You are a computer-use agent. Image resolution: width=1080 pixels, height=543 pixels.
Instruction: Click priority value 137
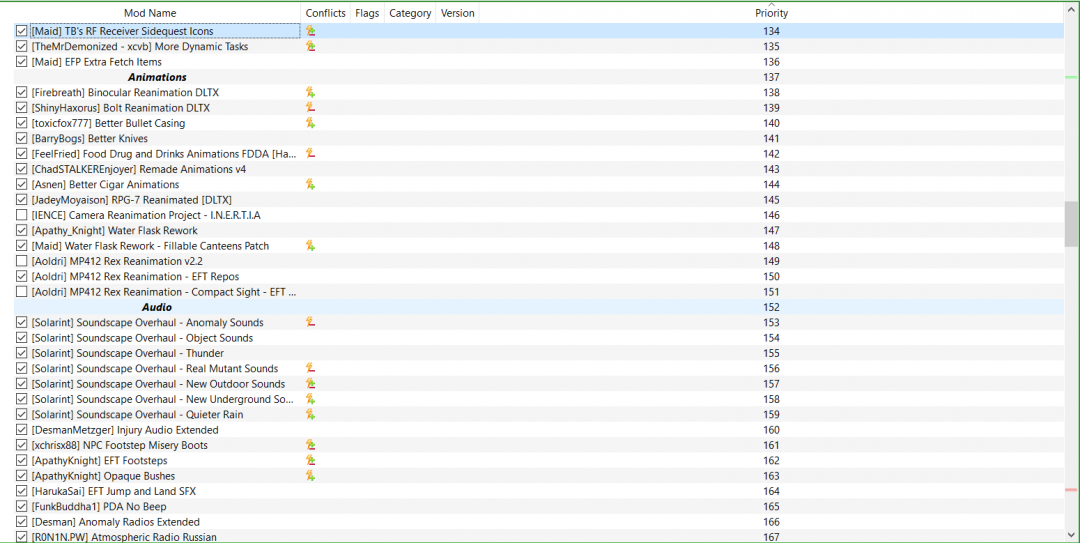[x=771, y=77]
